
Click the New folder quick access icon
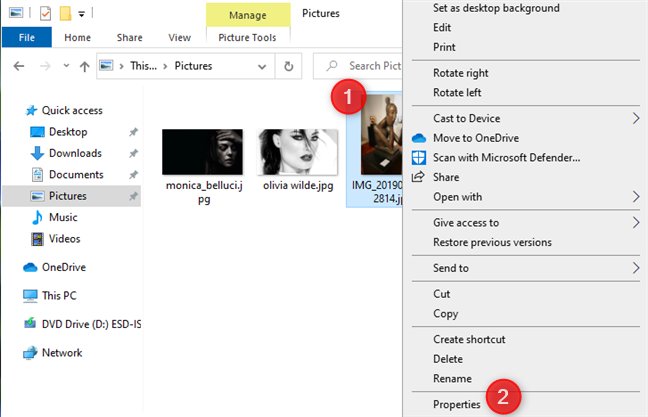(65, 13)
